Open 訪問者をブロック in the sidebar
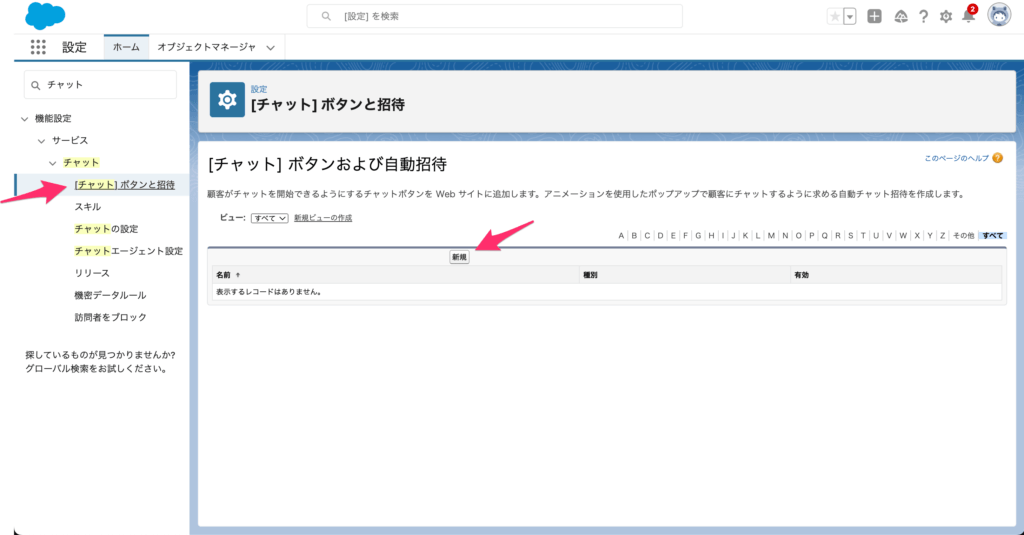1024x535 pixels. (x=110, y=317)
